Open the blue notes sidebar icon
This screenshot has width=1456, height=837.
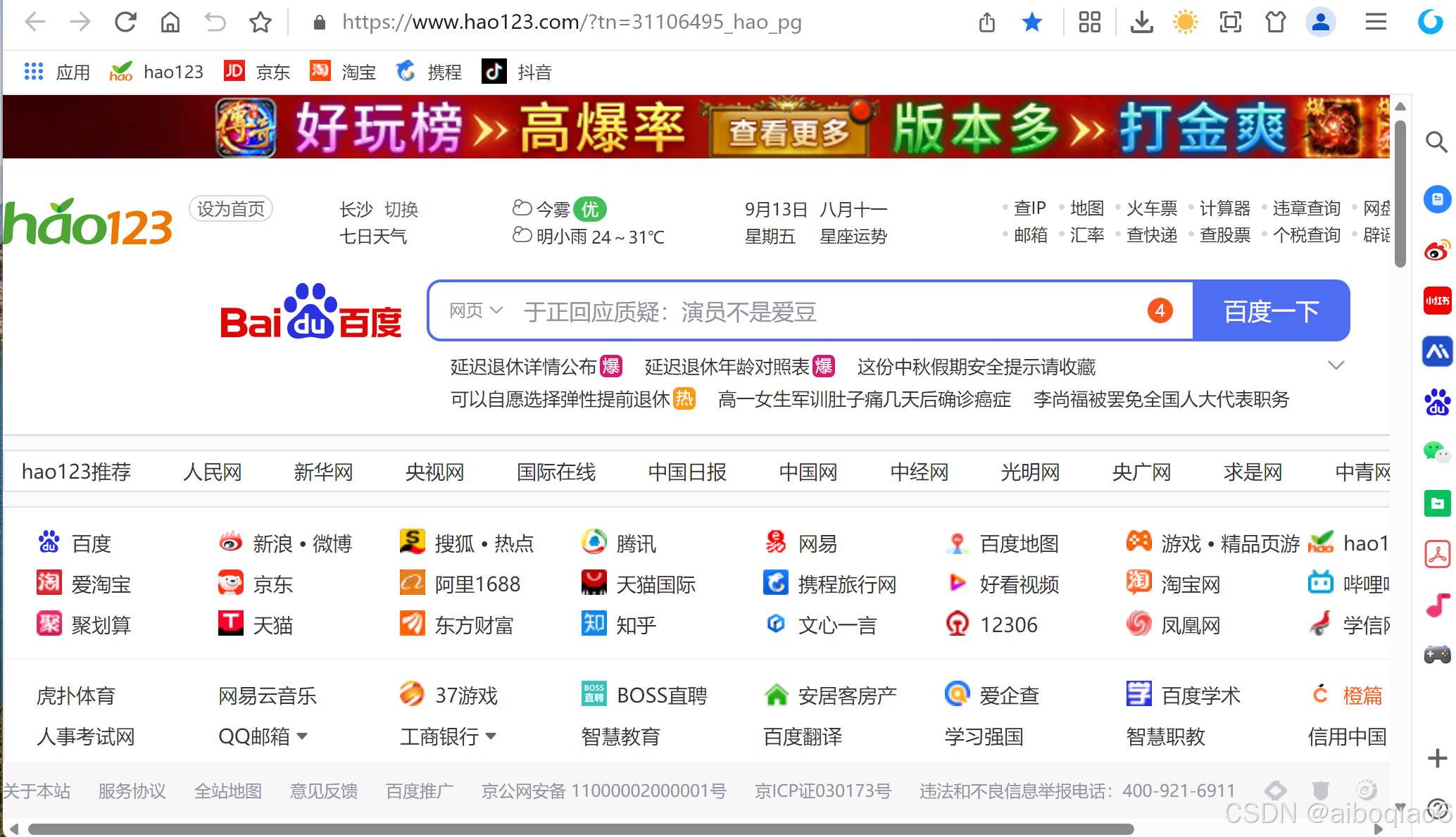click(x=1437, y=199)
